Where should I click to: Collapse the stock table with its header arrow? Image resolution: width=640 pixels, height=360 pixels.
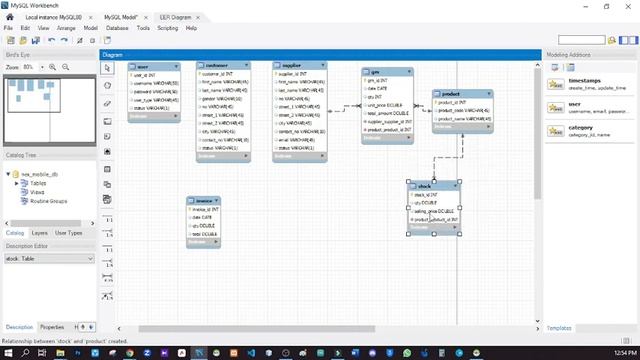coord(456,186)
